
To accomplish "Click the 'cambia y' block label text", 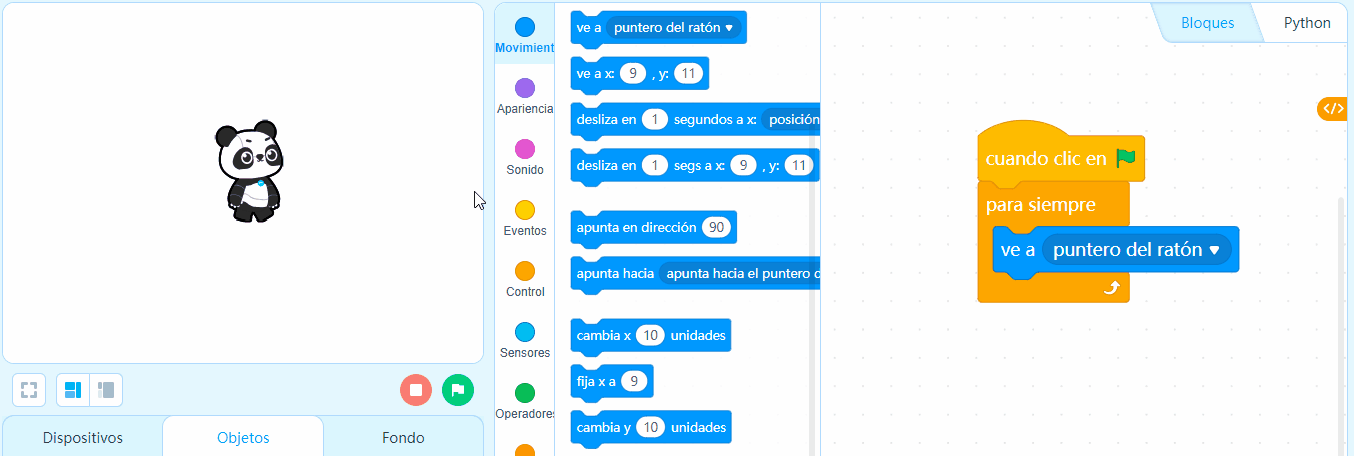I will point(604,427).
